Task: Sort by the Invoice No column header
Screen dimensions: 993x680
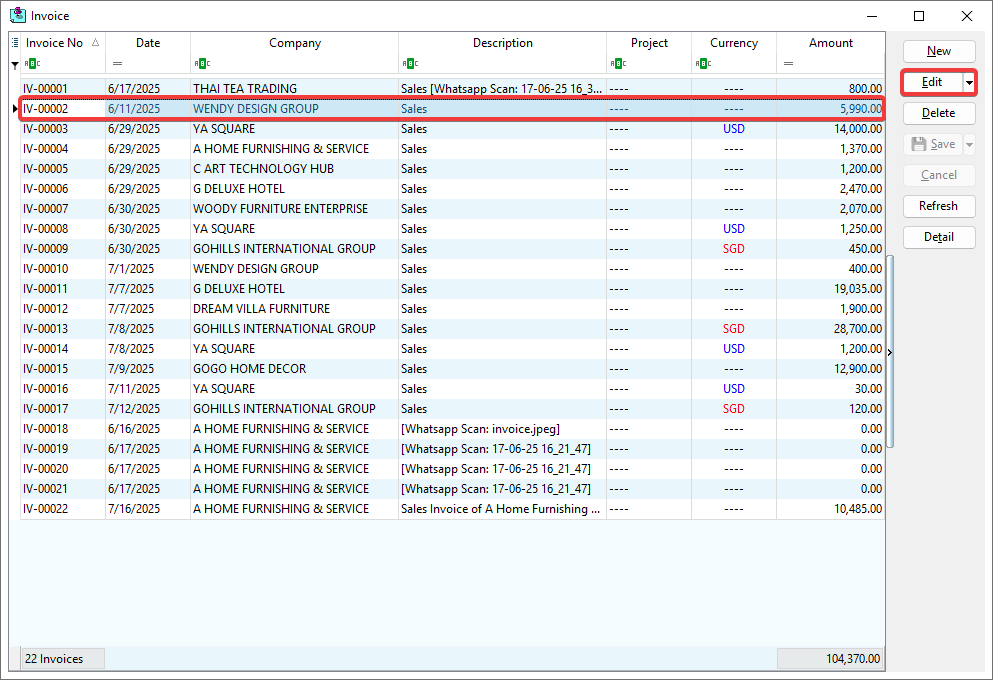Action: pos(55,43)
